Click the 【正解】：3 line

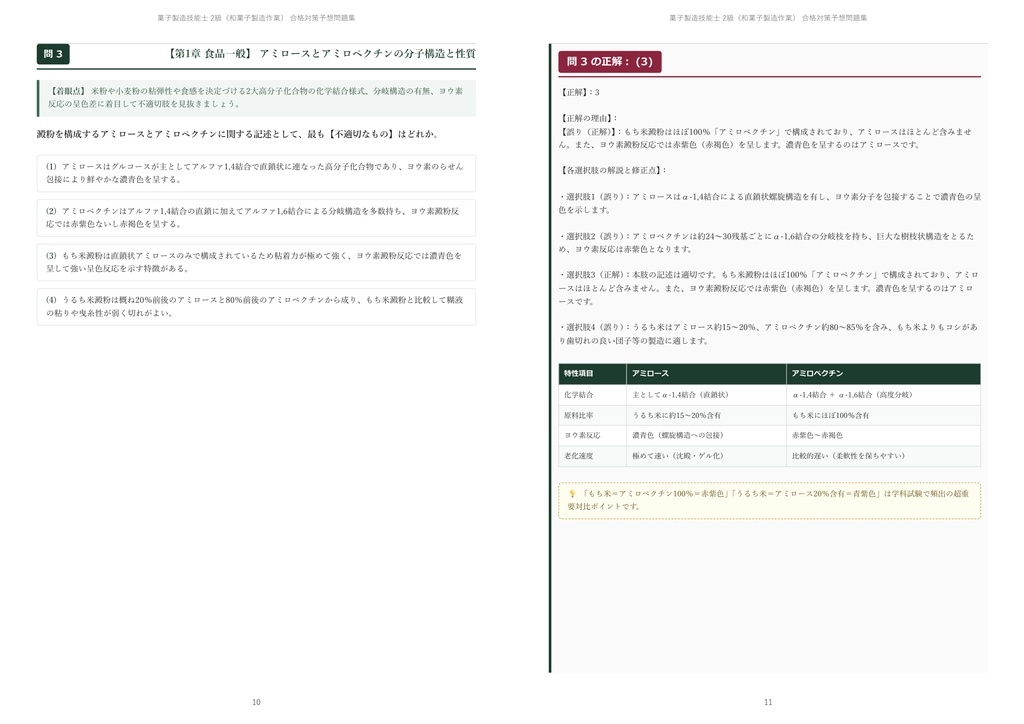click(579, 93)
